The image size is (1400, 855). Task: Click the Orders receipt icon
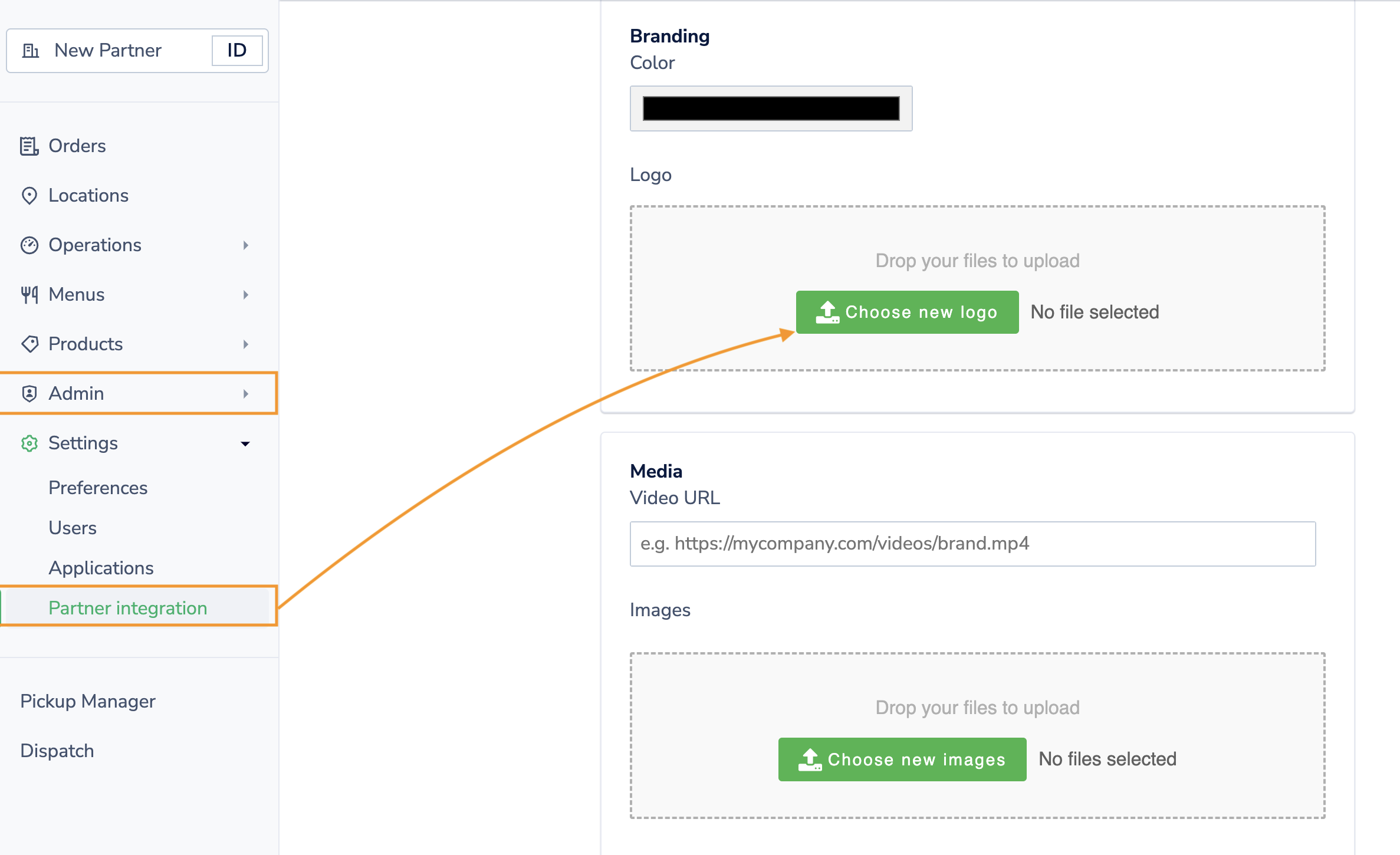(29, 146)
